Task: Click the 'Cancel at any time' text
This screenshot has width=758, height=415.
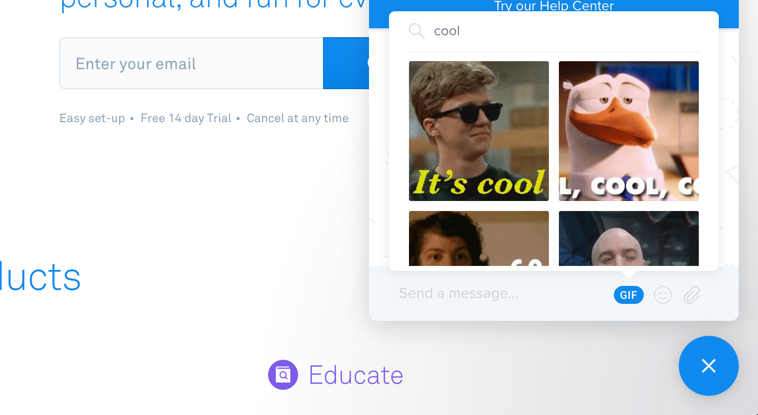Action: click(297, 119)
